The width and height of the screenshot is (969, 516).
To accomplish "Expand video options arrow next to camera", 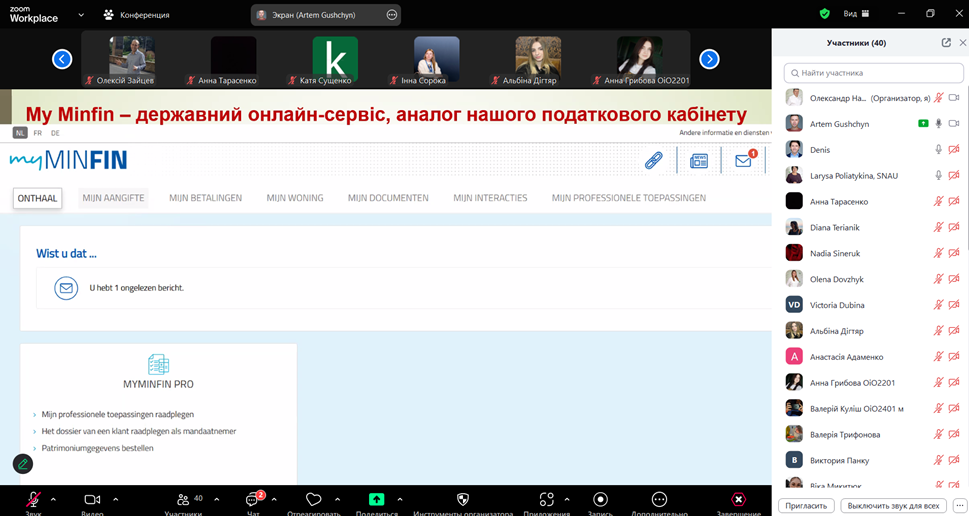I will click(116, 499).
